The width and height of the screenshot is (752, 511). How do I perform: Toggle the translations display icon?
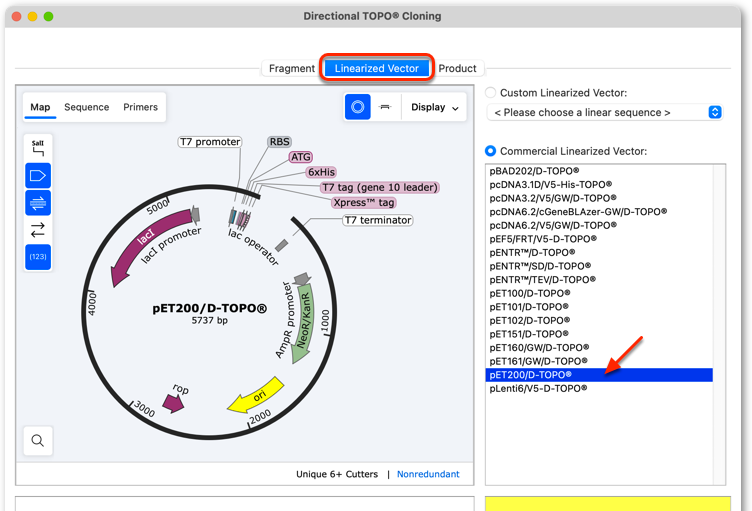[x=38, y=203]
